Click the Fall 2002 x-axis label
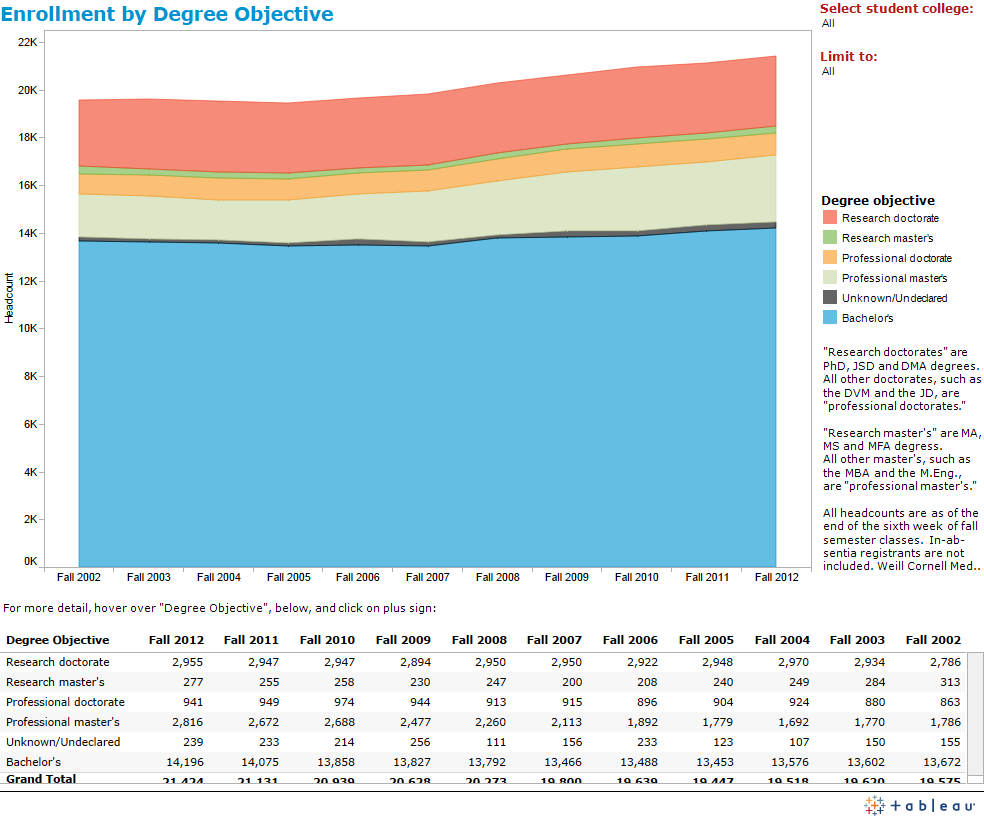 (x=78, y=577)
